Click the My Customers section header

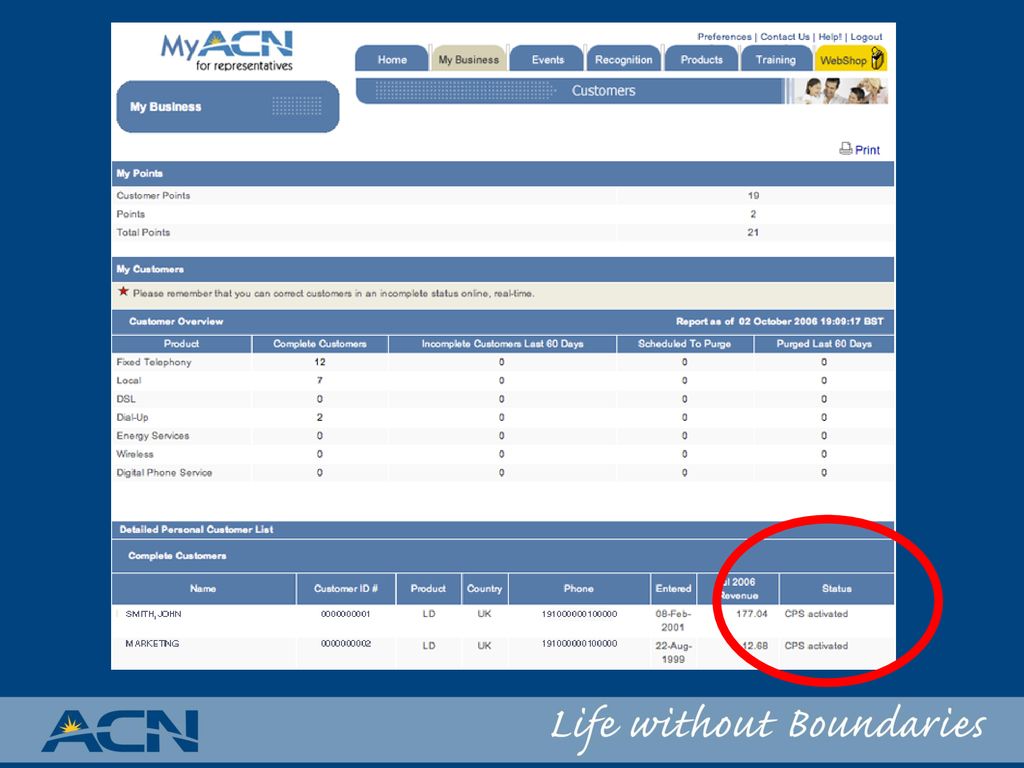503,269
